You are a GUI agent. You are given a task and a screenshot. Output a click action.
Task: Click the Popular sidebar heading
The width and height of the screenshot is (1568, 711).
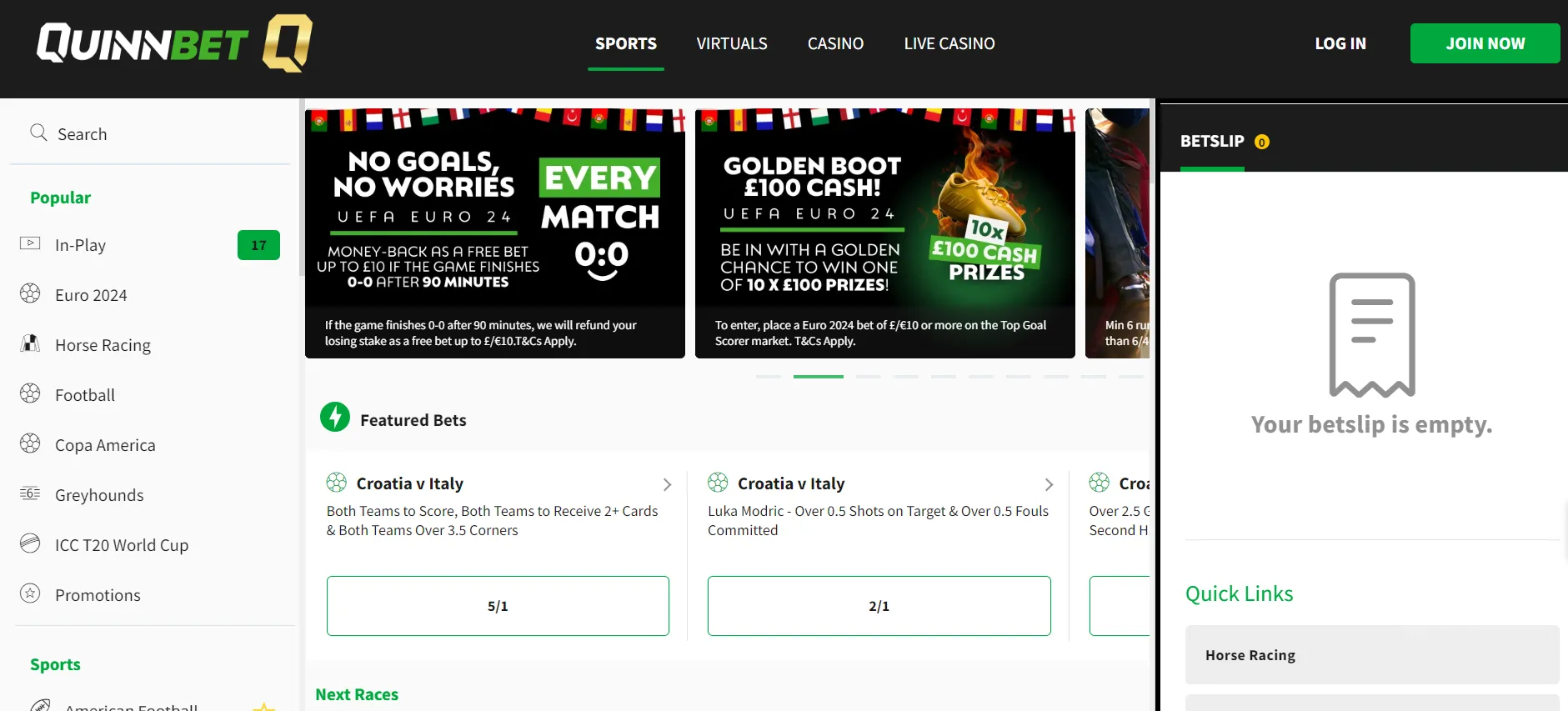[60, 198]
